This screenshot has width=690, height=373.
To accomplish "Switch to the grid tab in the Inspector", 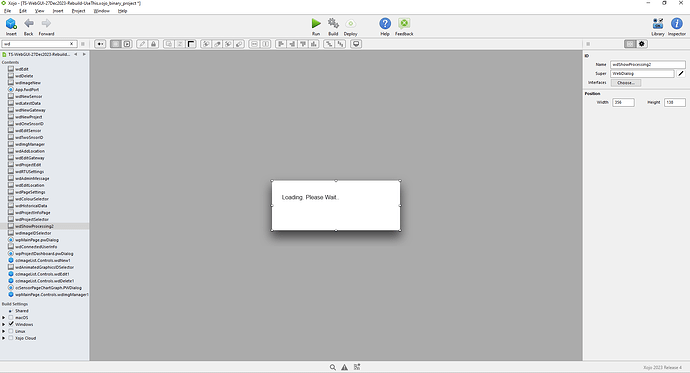I will click(x=630, y=44).
